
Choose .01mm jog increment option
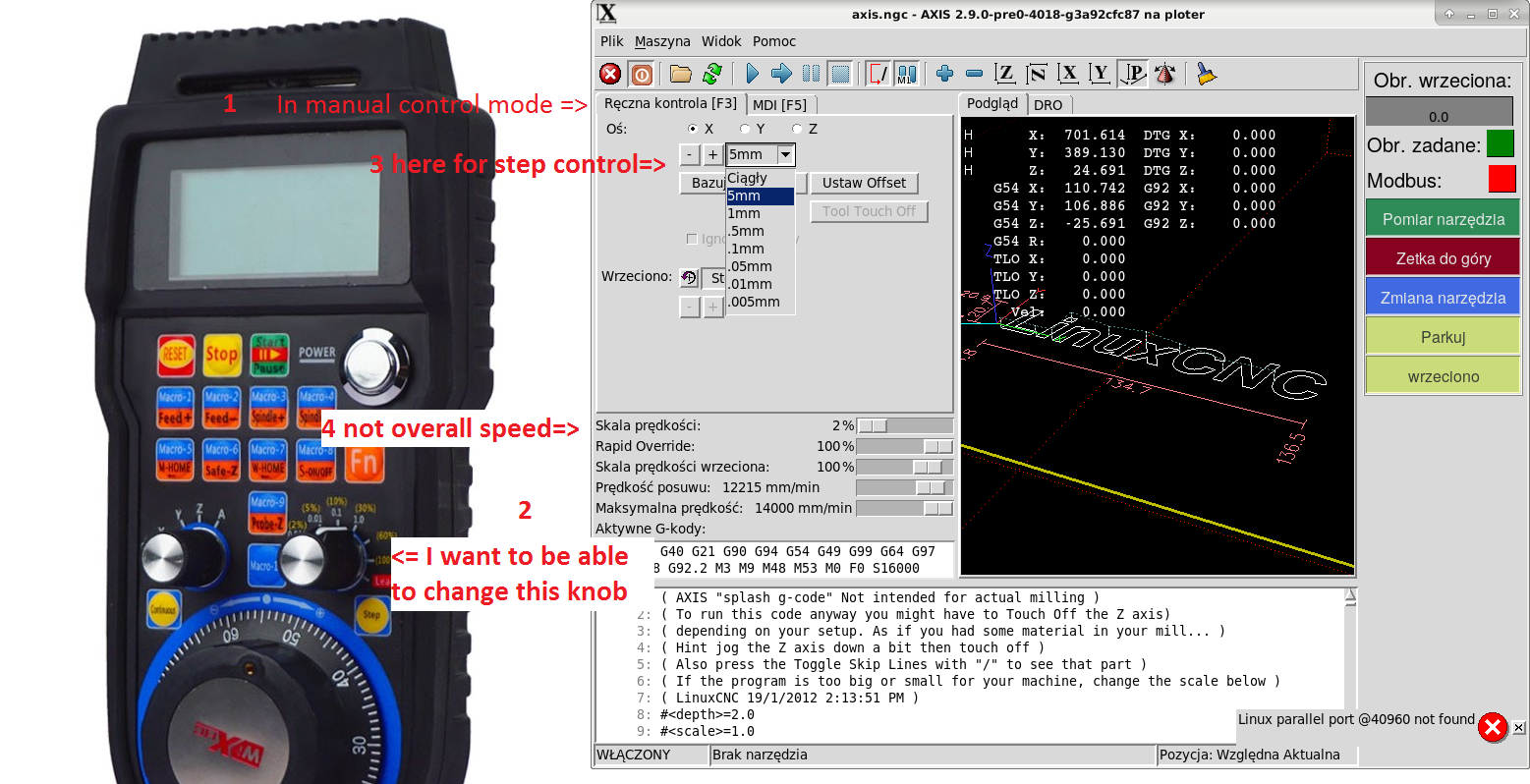761,284
